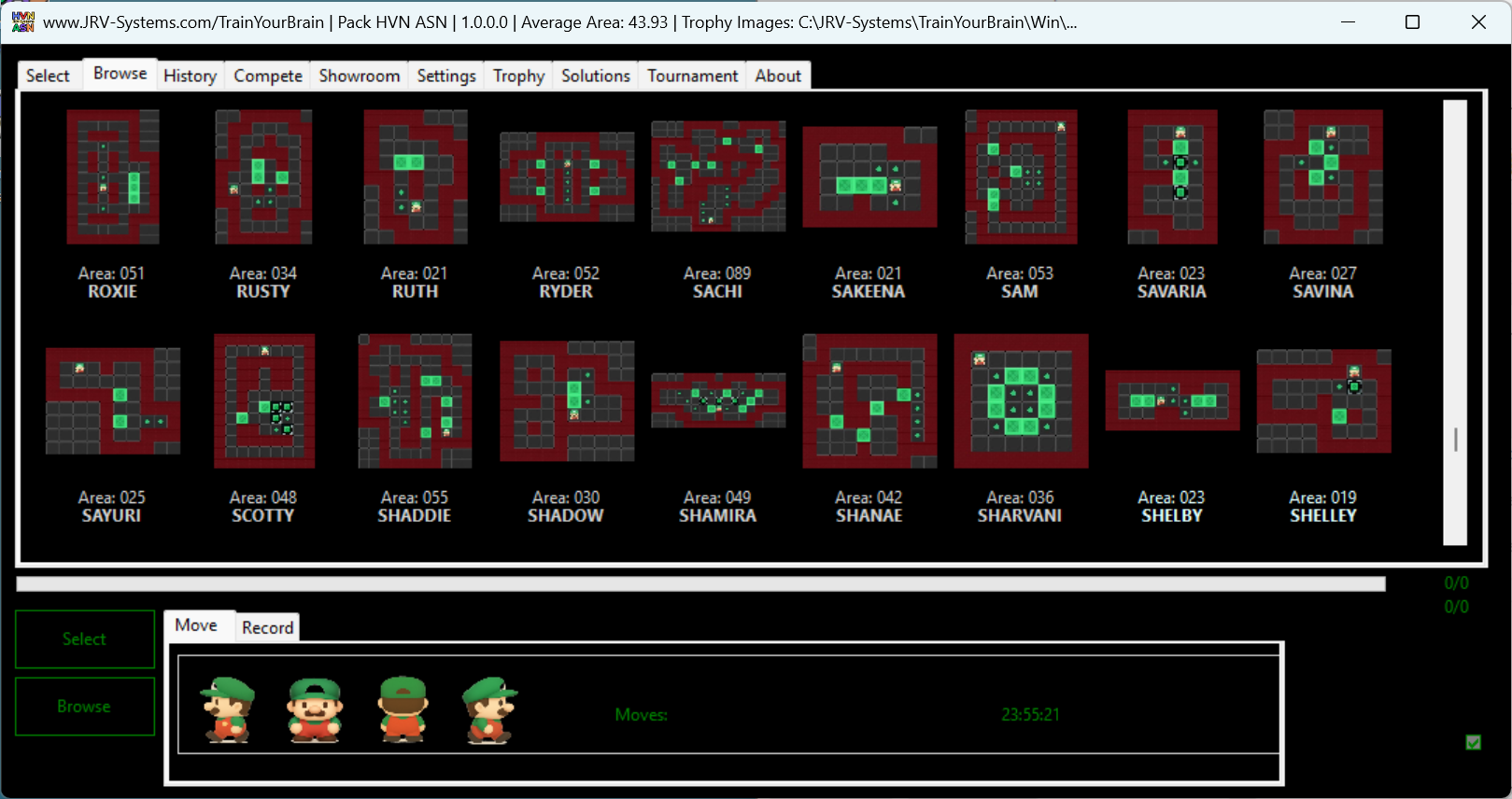Click the 23:55:21 timer text
Viewport: 1512px width, 799px height.
(x=1031, y=715)
